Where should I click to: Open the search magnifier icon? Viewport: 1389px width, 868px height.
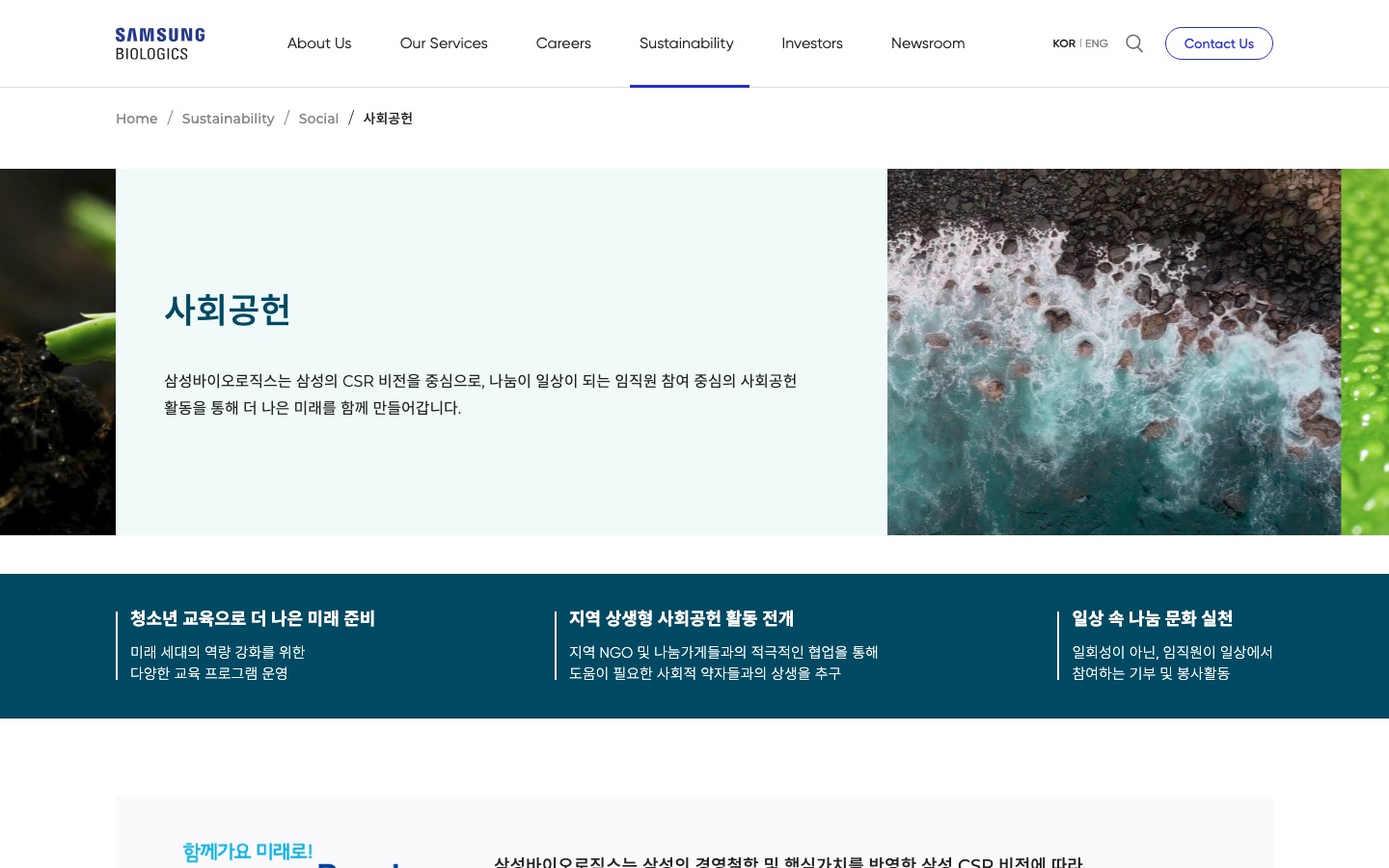[x=1134, y=43]
